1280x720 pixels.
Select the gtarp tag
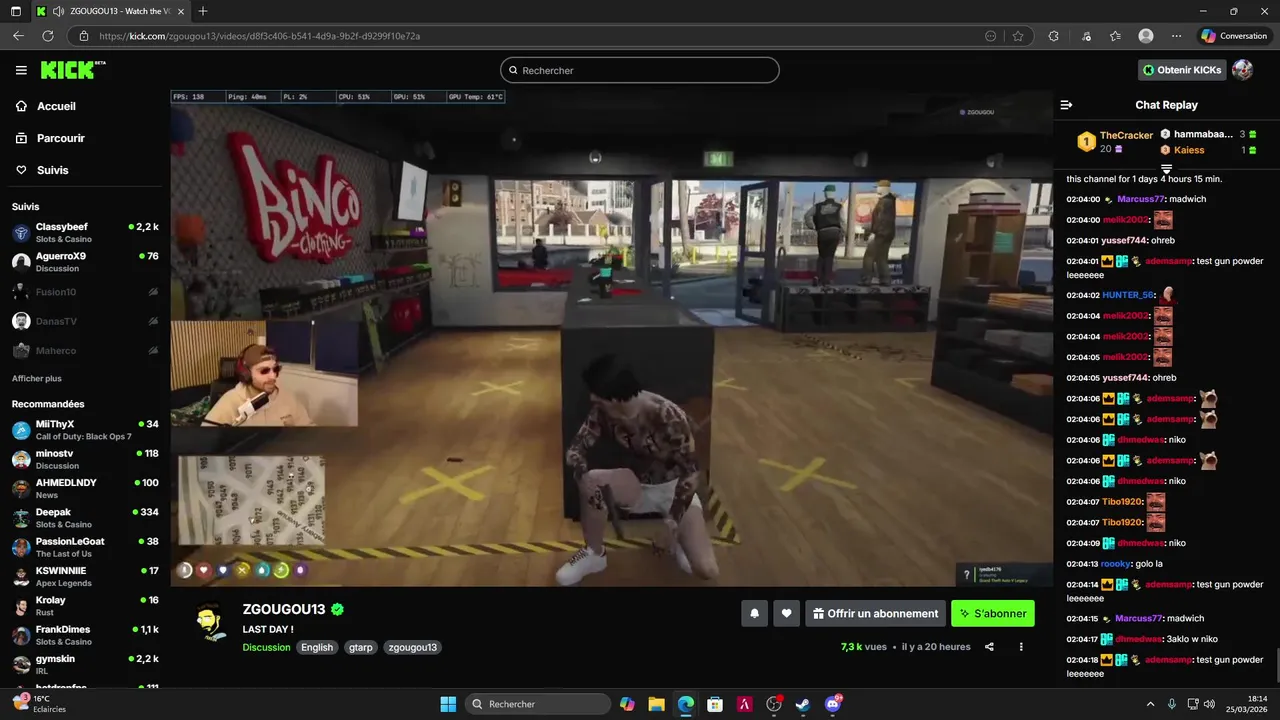point(361,647)
